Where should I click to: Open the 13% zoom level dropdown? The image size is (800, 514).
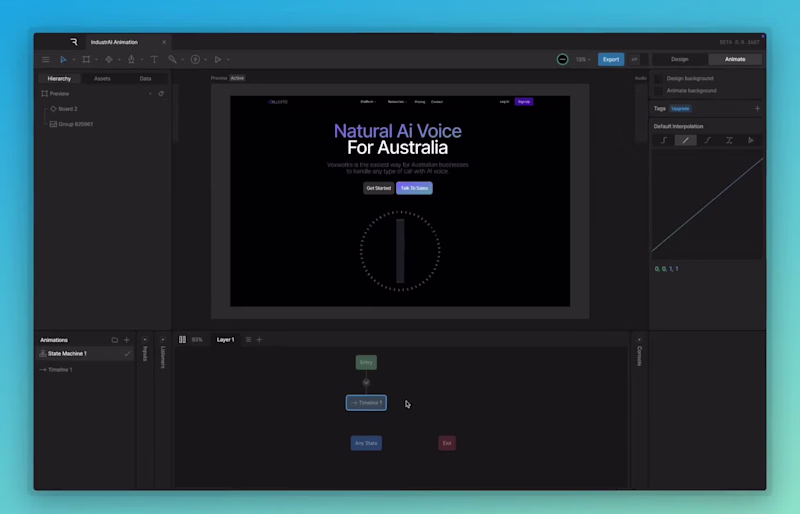[x=583, y=60]
